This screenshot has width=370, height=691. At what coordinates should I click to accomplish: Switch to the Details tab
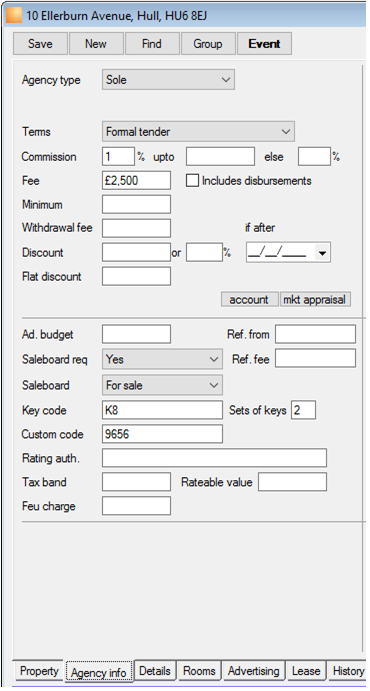(155, 671)
